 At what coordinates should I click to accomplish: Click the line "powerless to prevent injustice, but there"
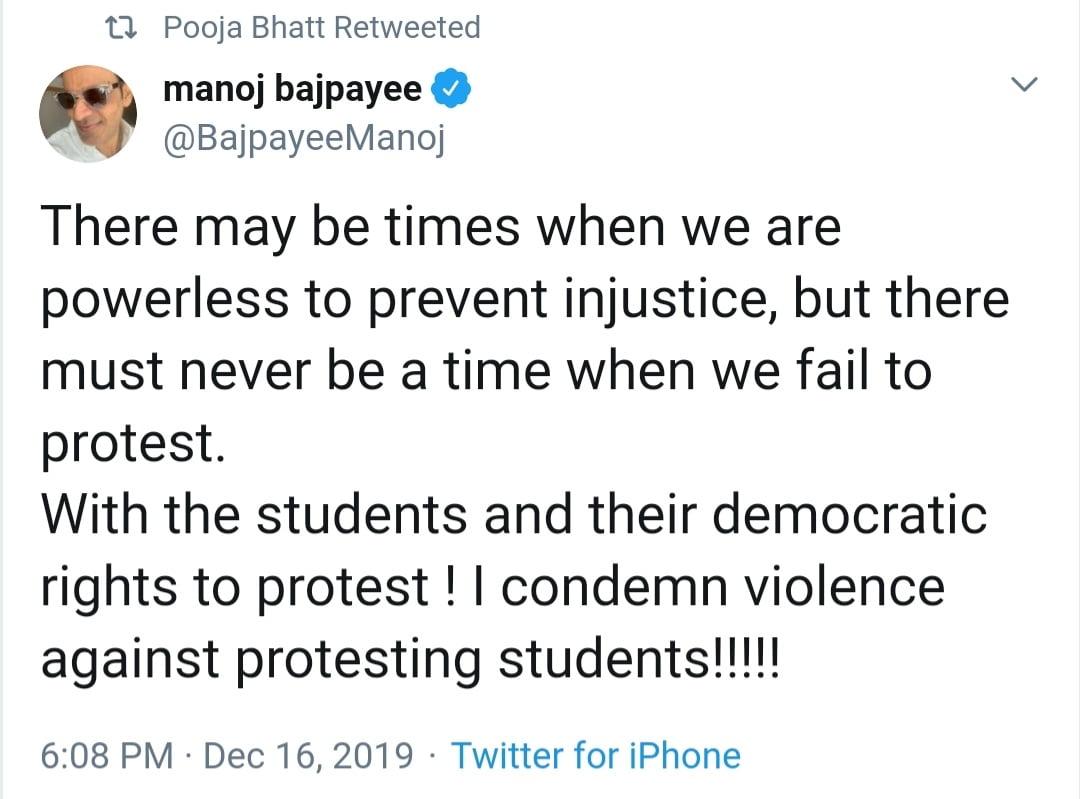pos(525,300)
